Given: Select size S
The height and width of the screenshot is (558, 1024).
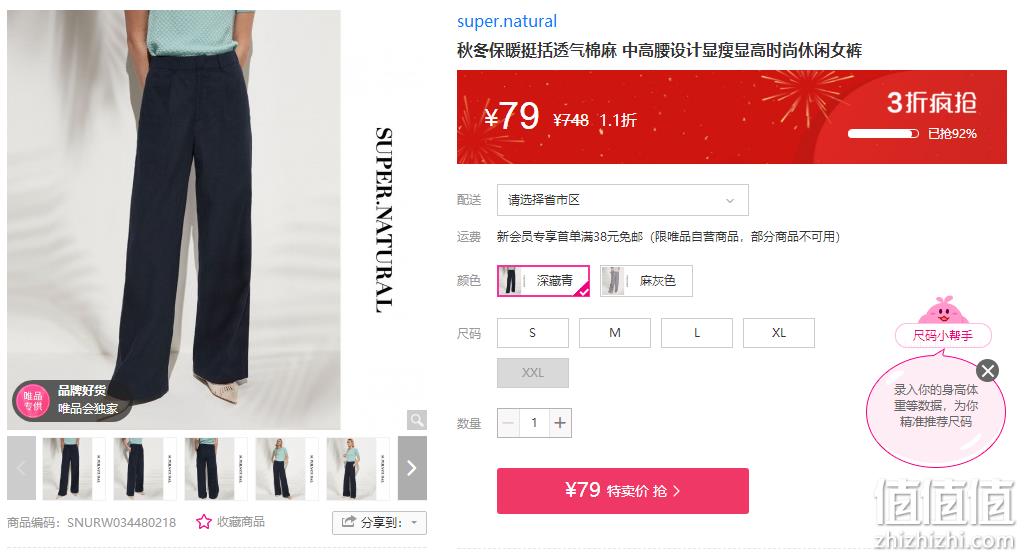Looking at the screenshot, I should point(533,333).
